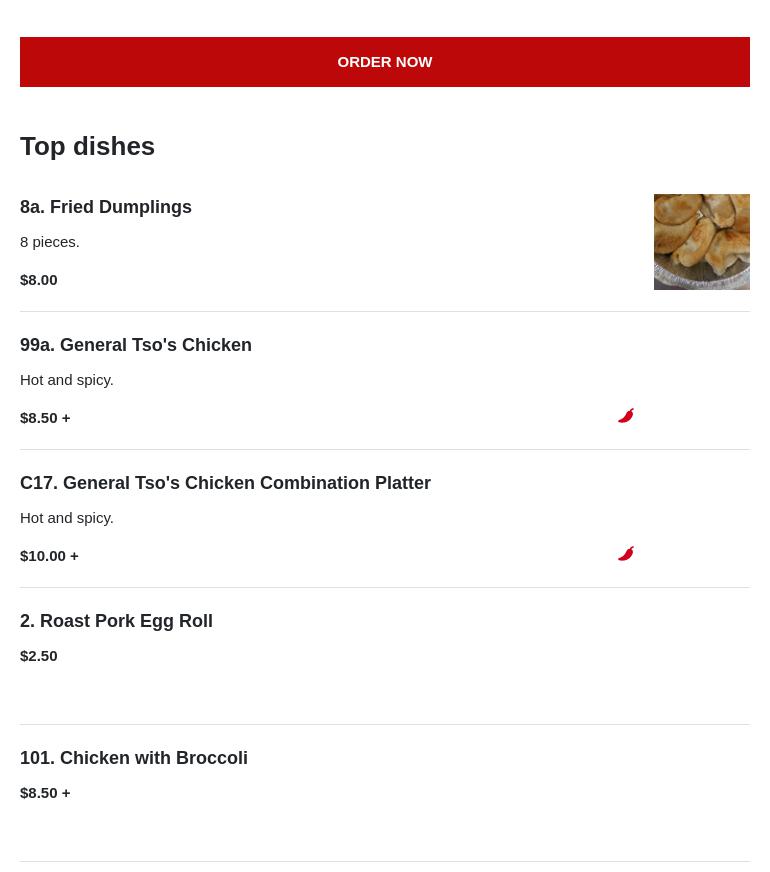Click "Hot and spicy." under C17. Combination Platter
The width and height of the screenshot is (770, 872).
(x=67, y=518)
